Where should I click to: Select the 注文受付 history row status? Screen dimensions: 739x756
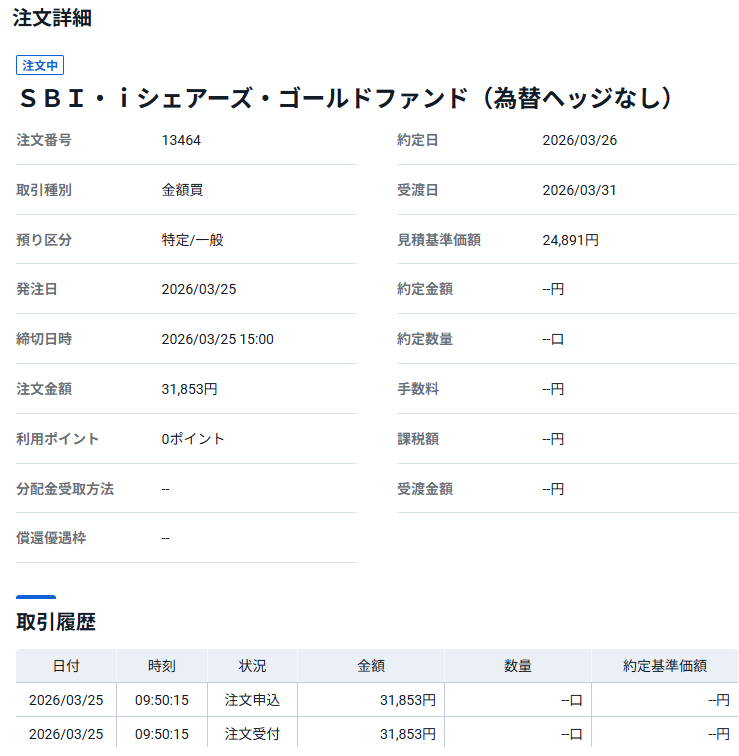pyautogui.click(x=252, y=734)
